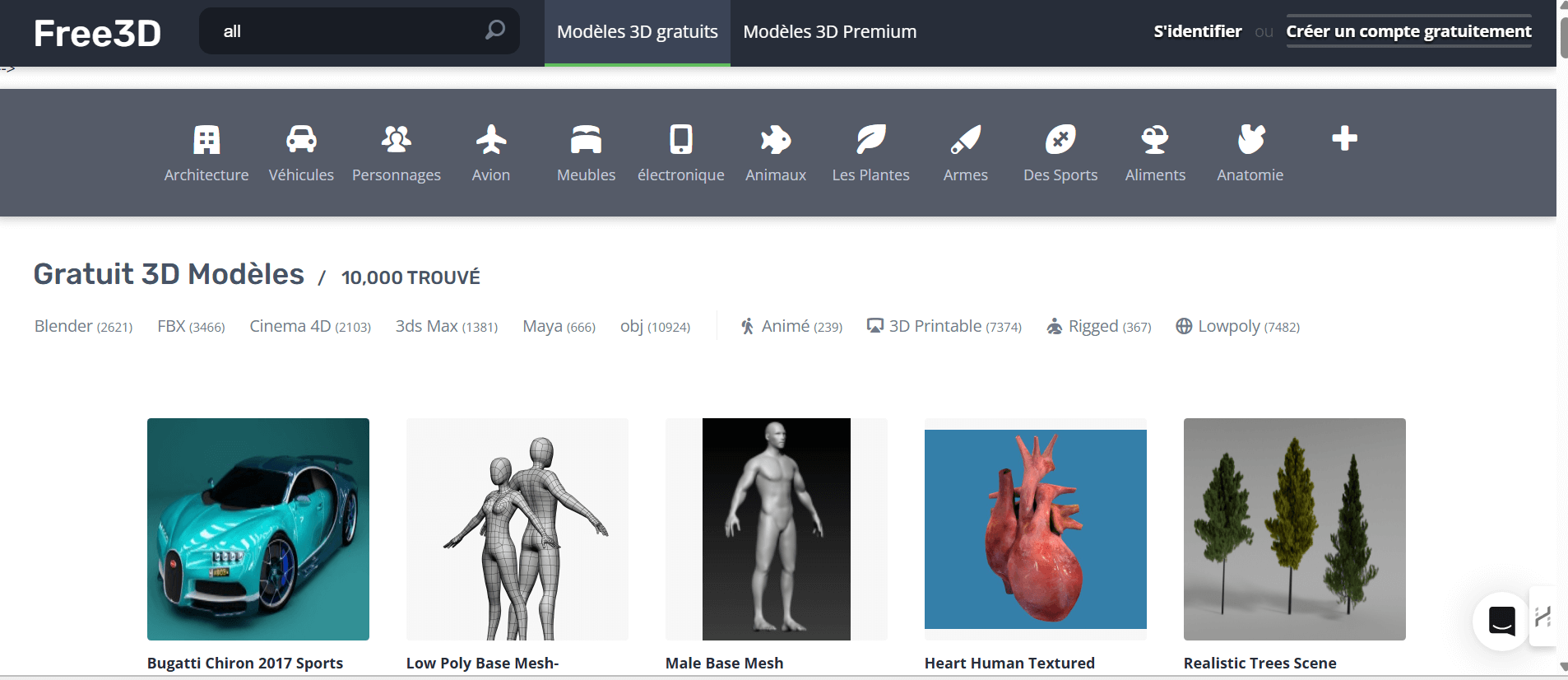
Task: Select the électronique device icon
Action: click(x=681, y=139)
